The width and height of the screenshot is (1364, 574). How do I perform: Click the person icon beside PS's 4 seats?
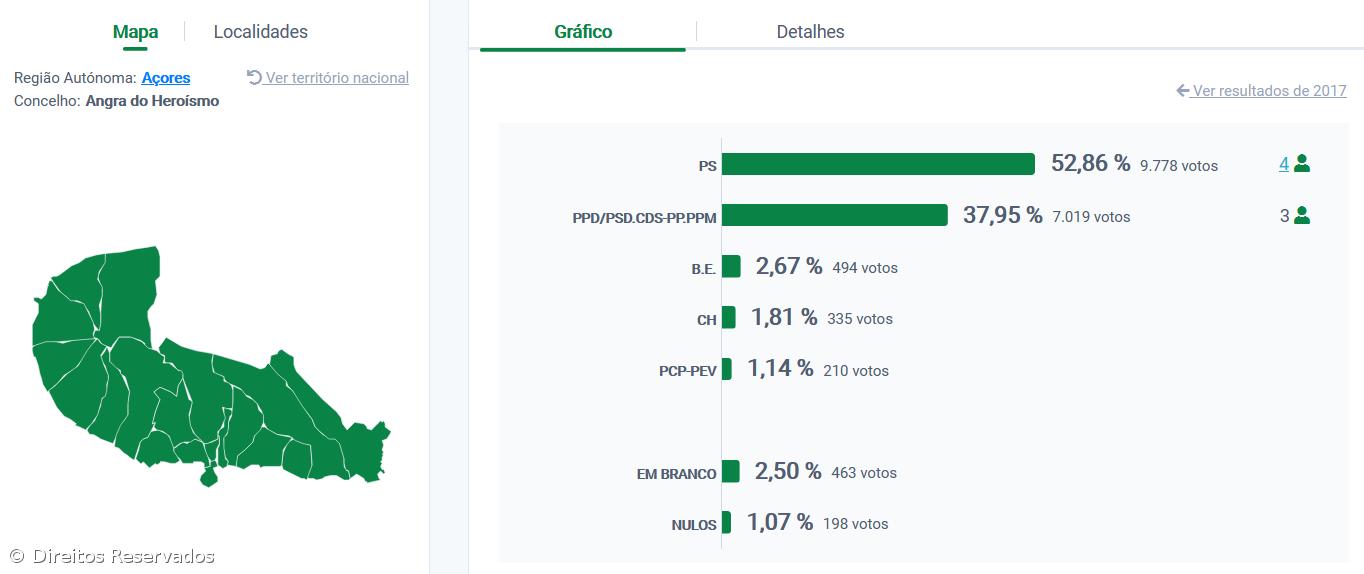point(1301,164)
